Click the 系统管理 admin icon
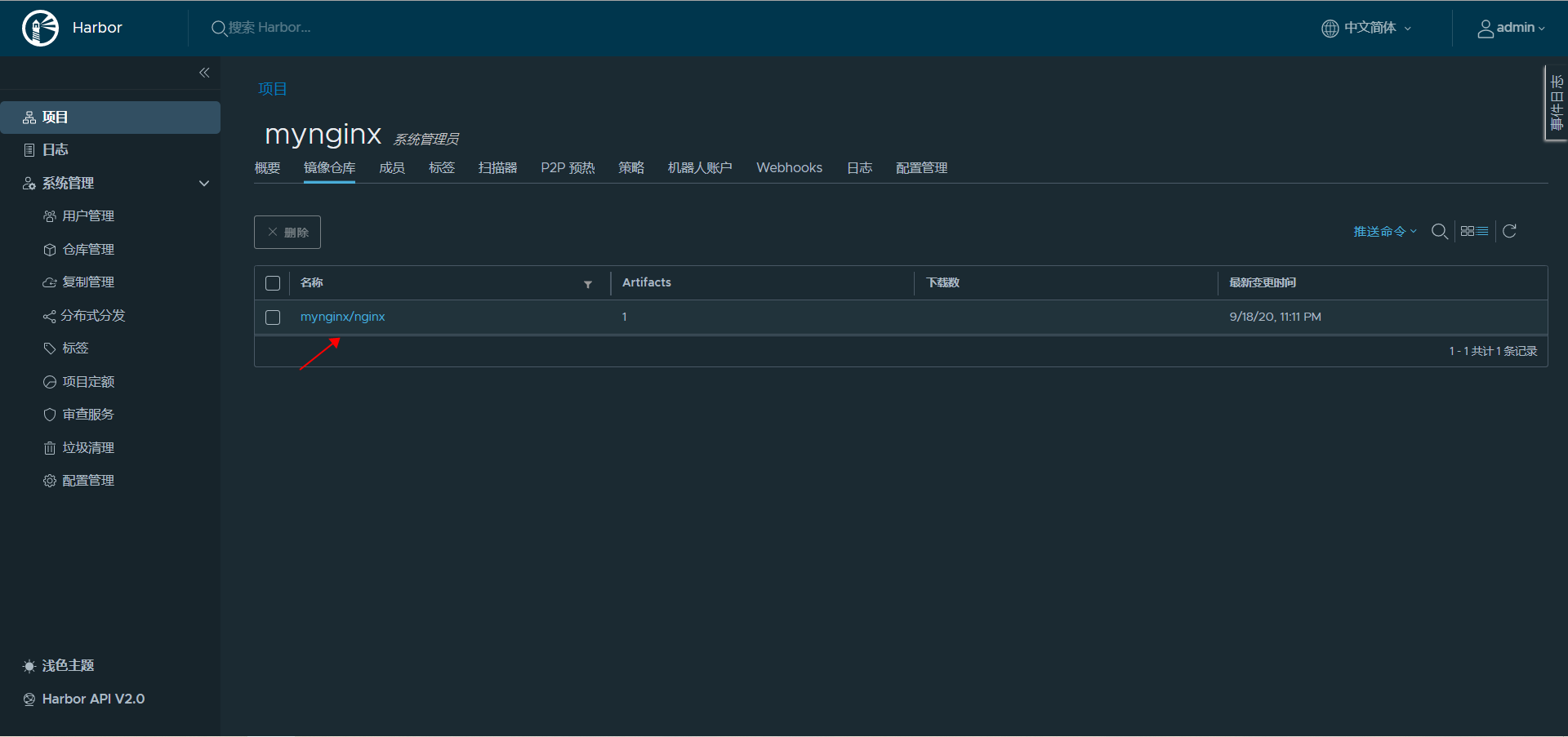1568x737 pixels. click(x=29, y=184)
